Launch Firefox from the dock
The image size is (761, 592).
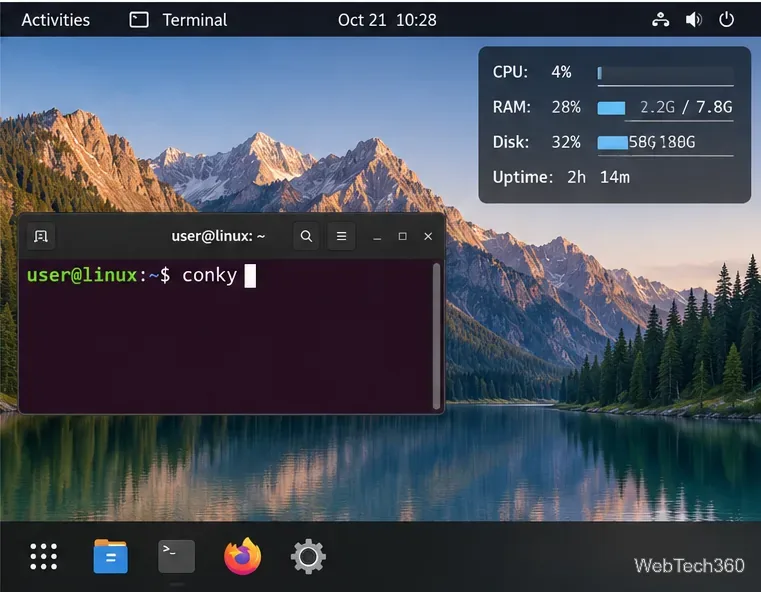[243, 556]
